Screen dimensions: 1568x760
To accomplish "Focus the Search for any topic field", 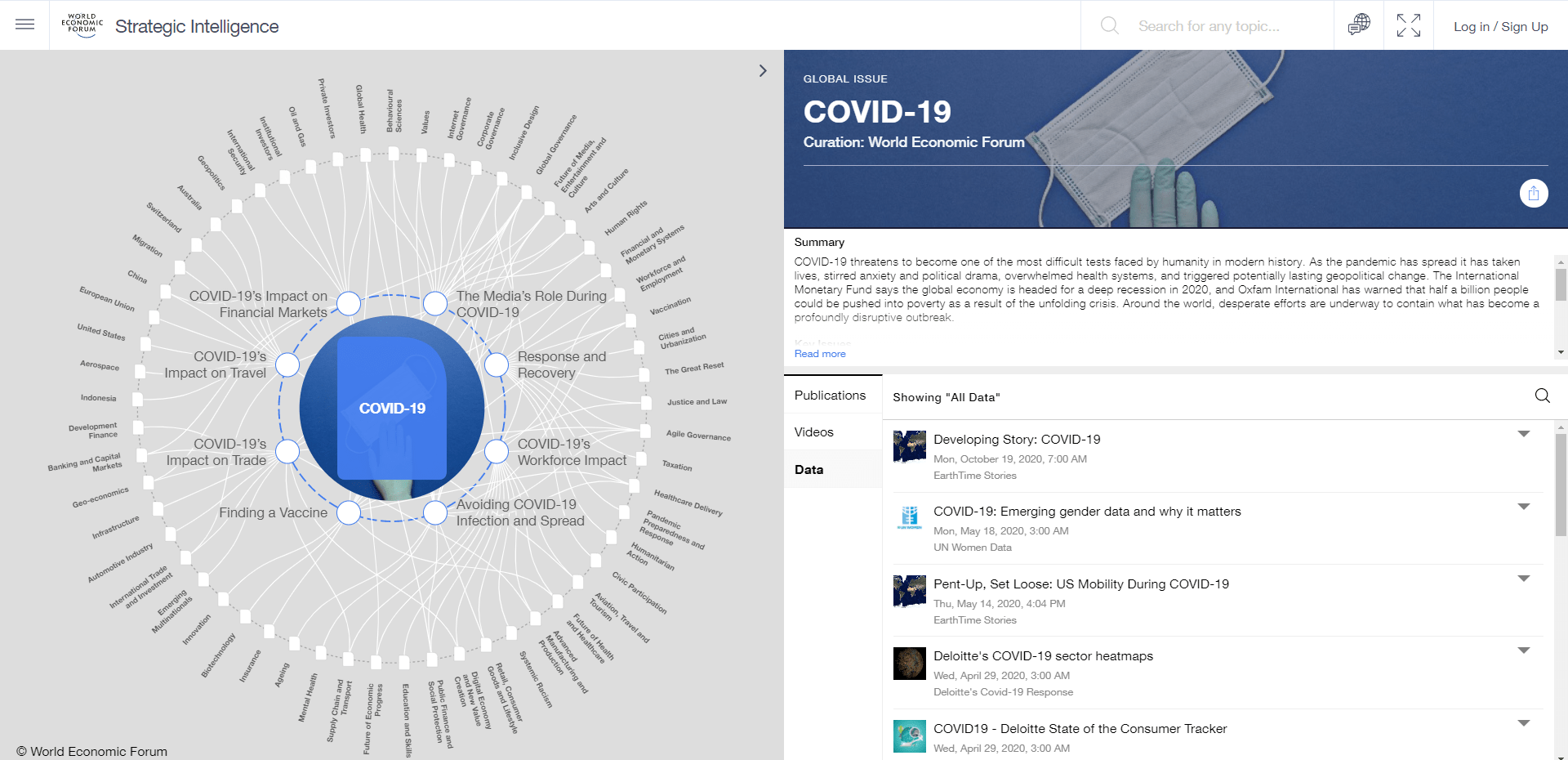I will [x=1209, y=26].
